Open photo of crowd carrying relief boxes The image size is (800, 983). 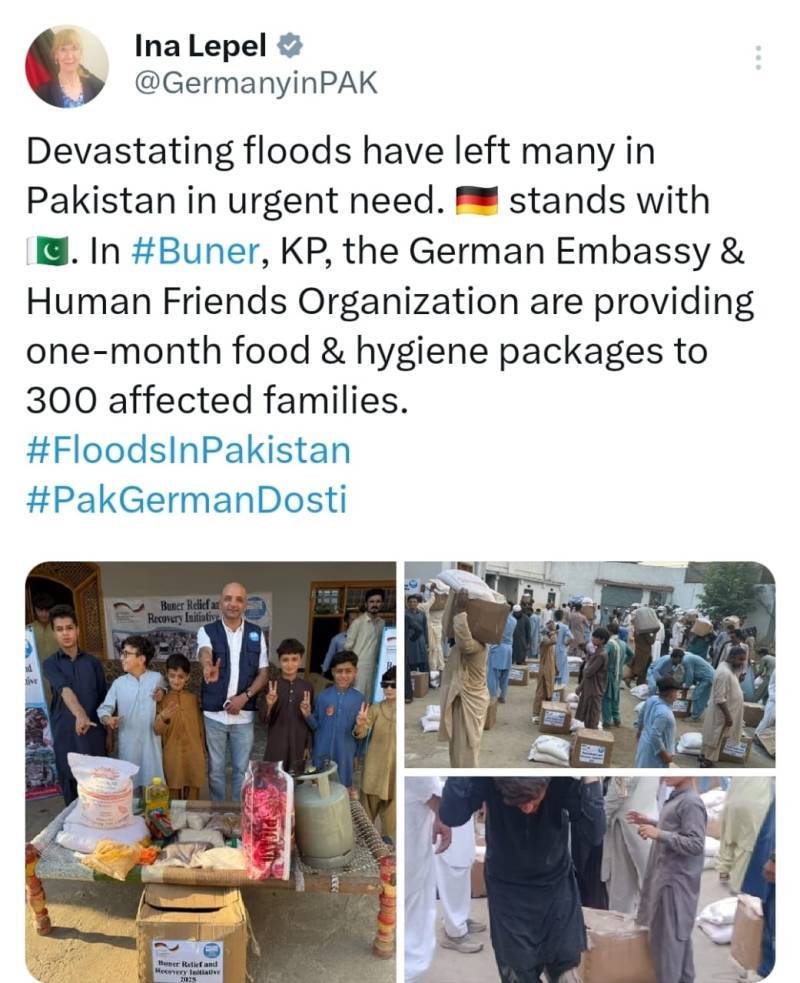coord(590,664)
